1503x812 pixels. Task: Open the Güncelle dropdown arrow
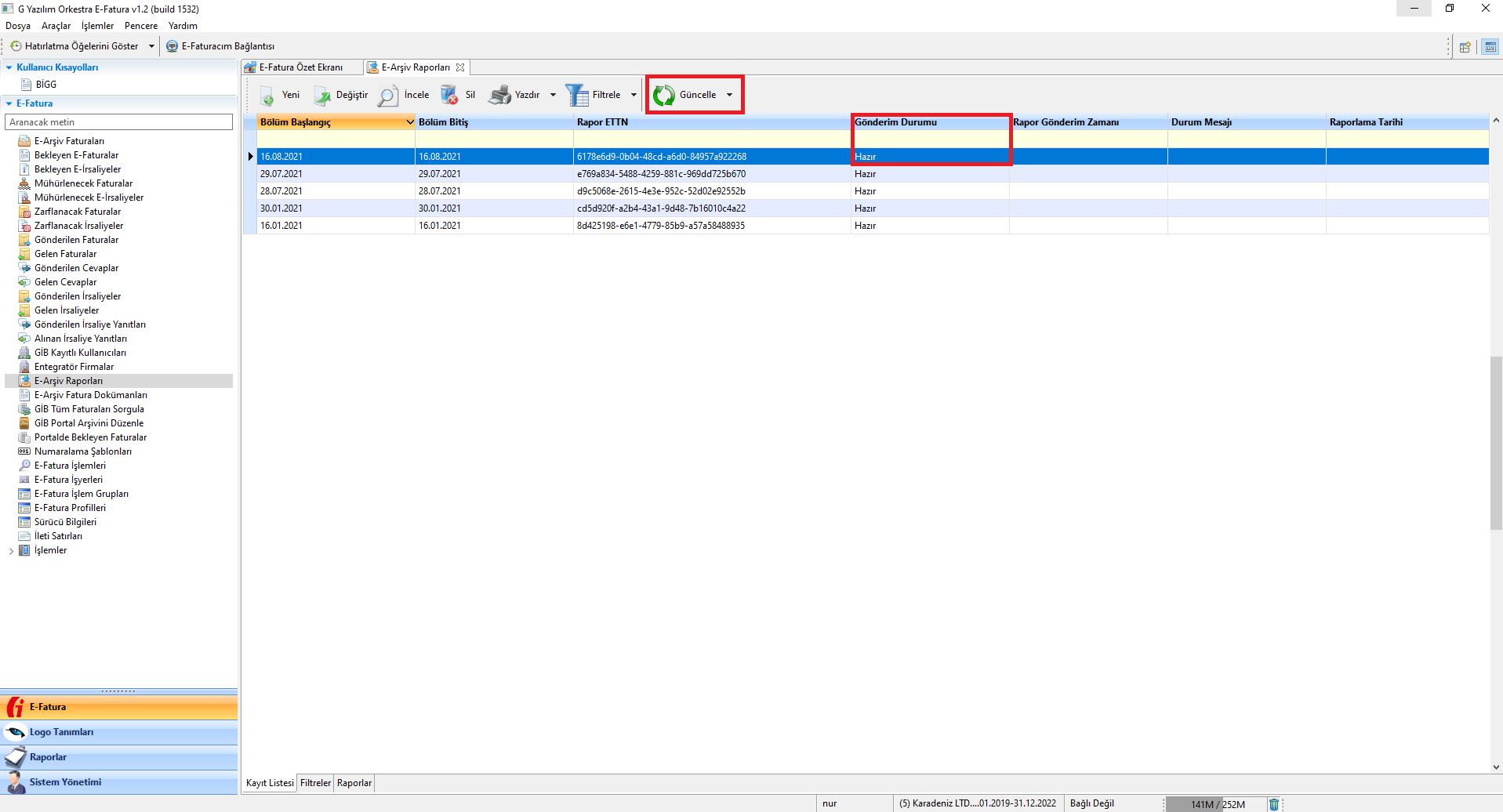pos(729,96)
